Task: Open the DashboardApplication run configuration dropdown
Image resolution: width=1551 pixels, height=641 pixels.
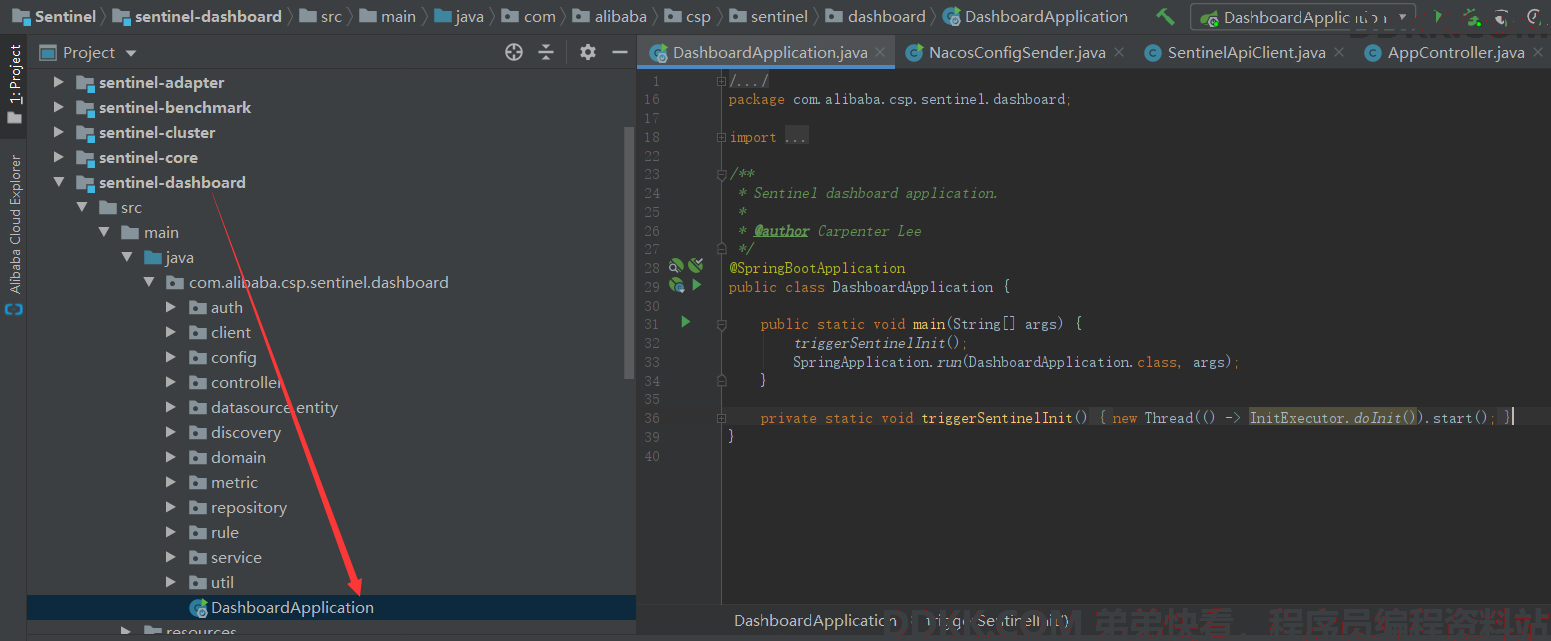Action: 1303,17
